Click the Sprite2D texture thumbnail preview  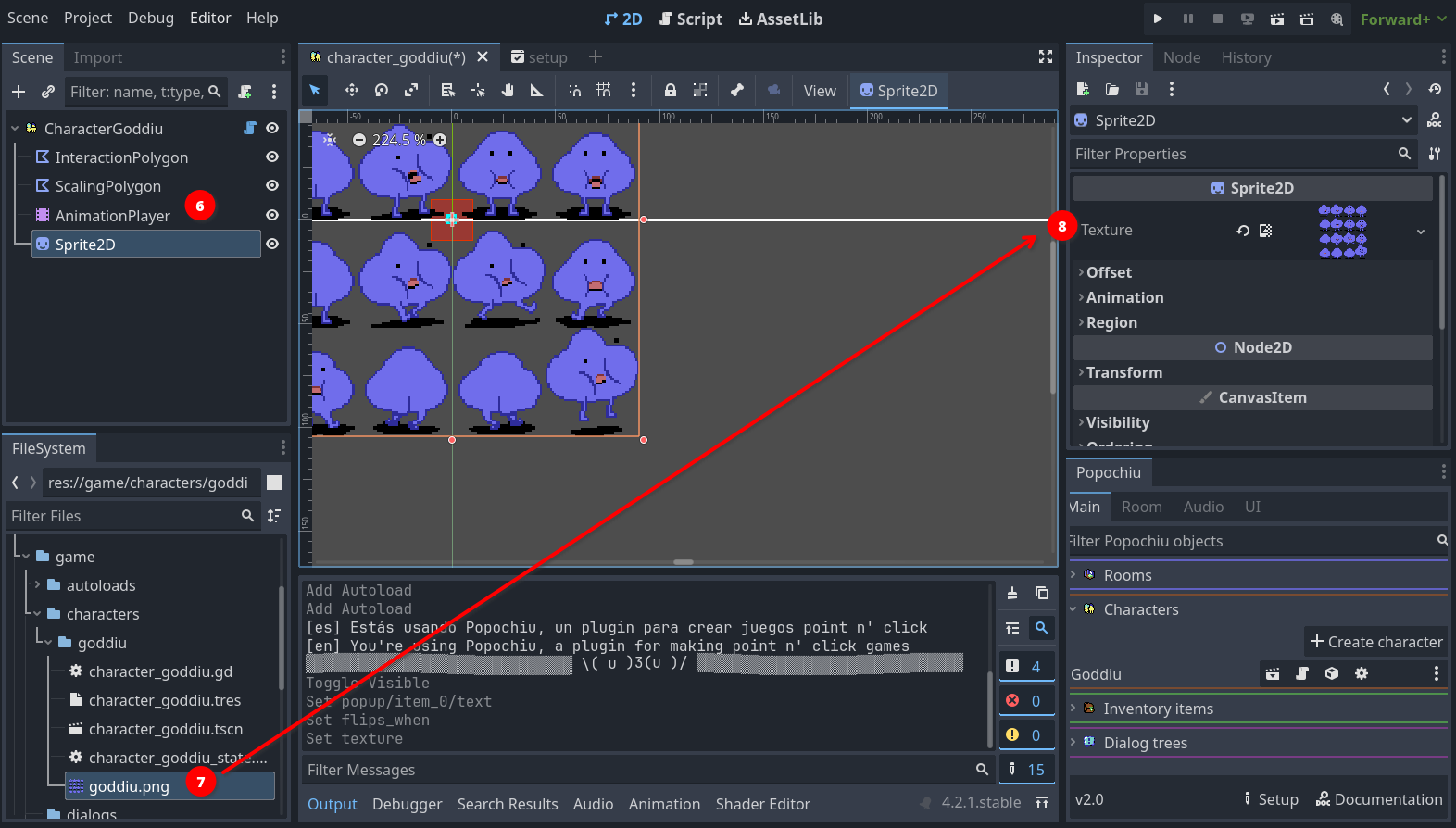1342,232
